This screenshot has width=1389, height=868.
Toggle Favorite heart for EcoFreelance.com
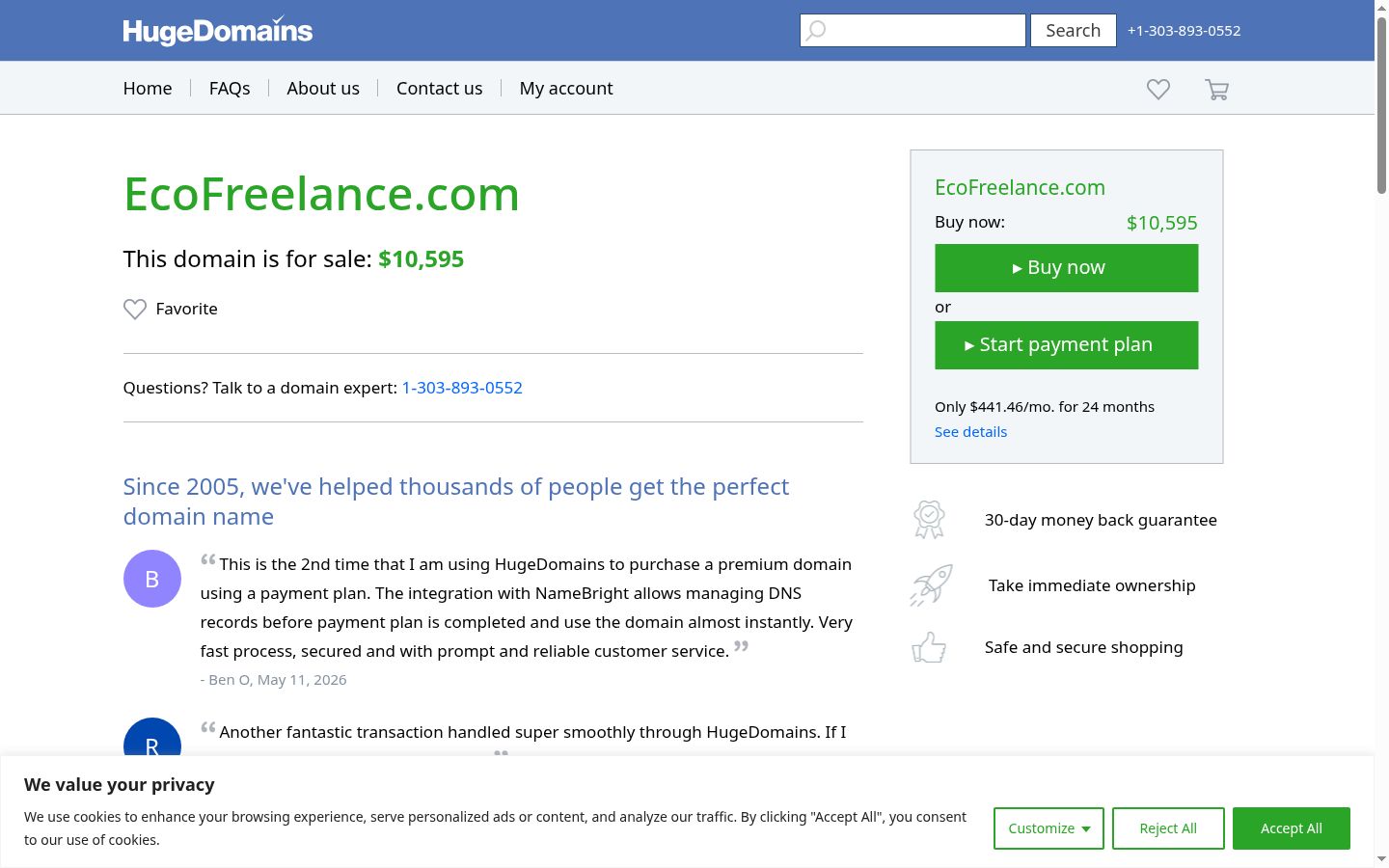(x=135, y=309)
